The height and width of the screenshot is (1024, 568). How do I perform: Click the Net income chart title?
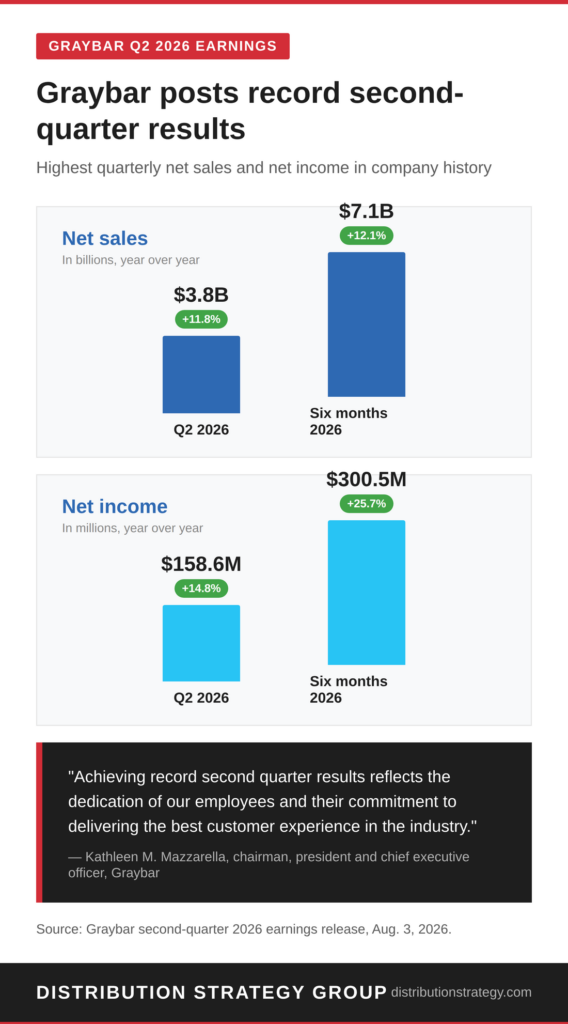tap(114, 506)
